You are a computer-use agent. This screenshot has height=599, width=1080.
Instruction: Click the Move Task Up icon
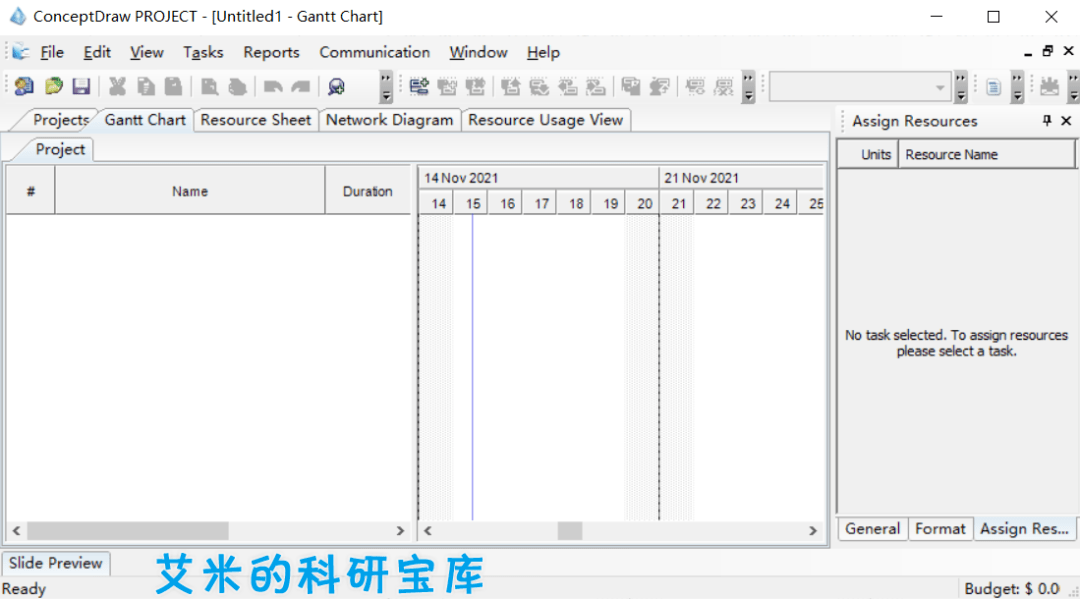[x=510, y=86]
